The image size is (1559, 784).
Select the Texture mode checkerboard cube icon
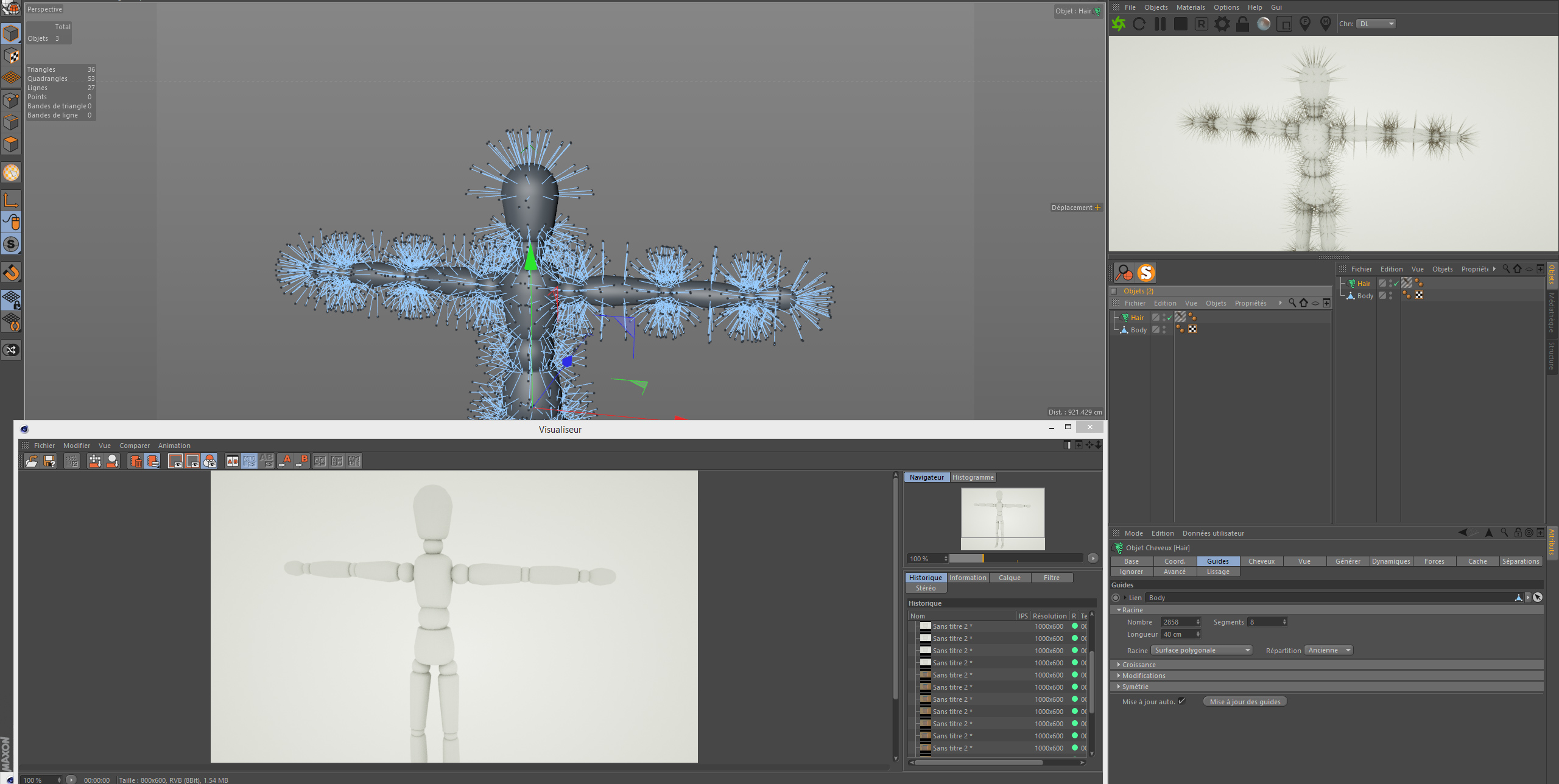12,56
